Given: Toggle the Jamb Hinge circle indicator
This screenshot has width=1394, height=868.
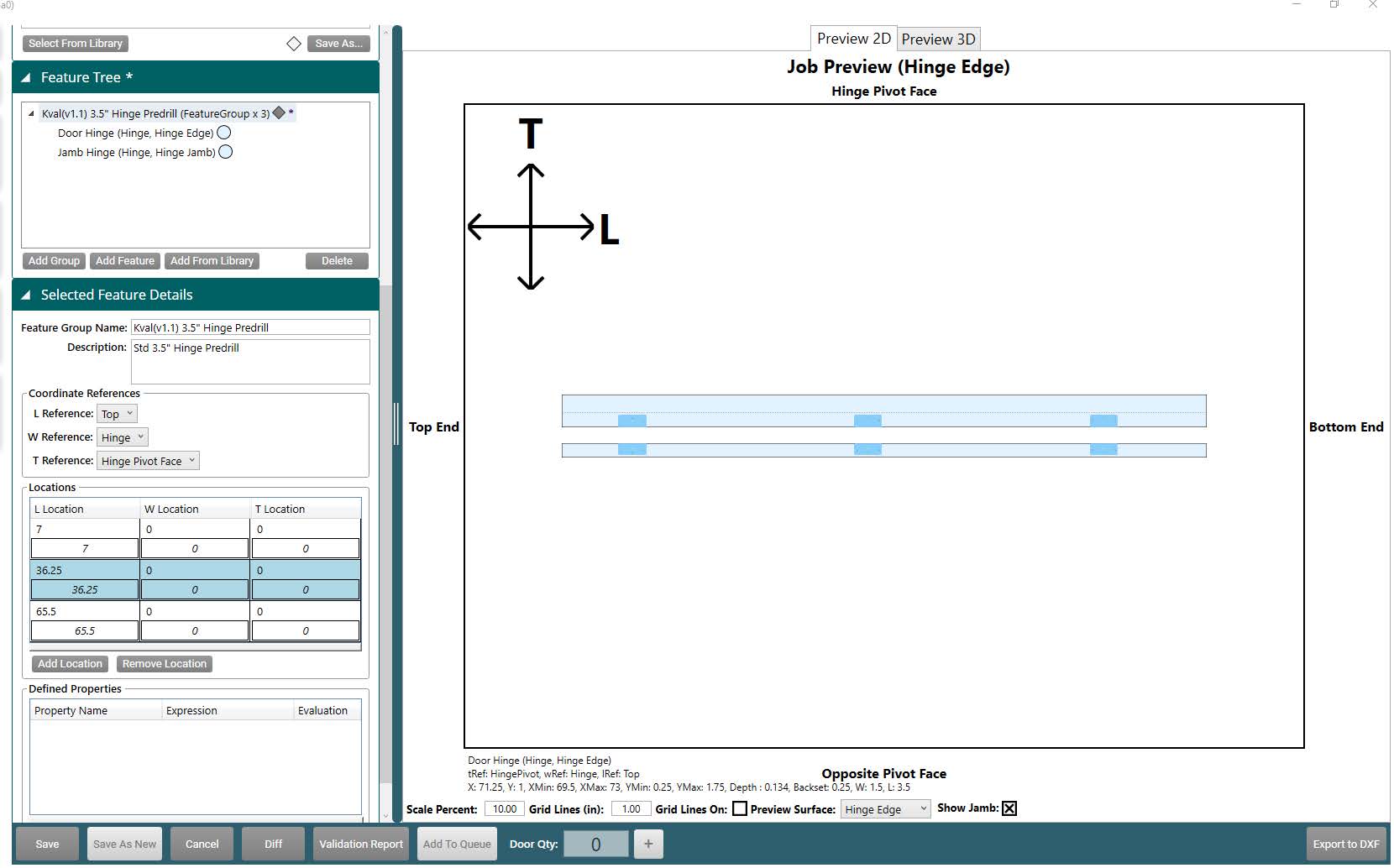Looking at the screenshot, I should tap(226, 152).
